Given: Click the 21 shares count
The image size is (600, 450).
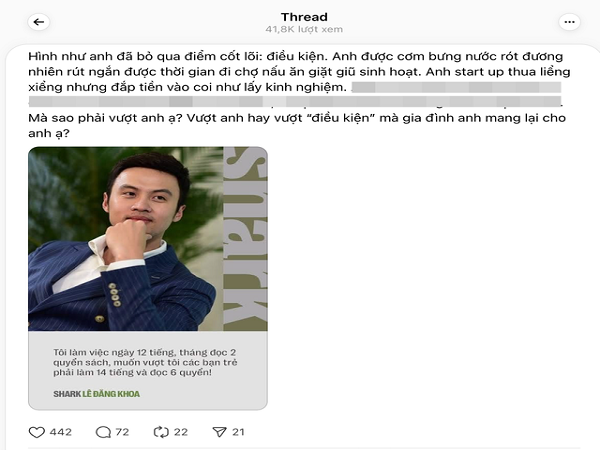Looking at the screenshot, I should pyautogui.click(x=238, y=432).
